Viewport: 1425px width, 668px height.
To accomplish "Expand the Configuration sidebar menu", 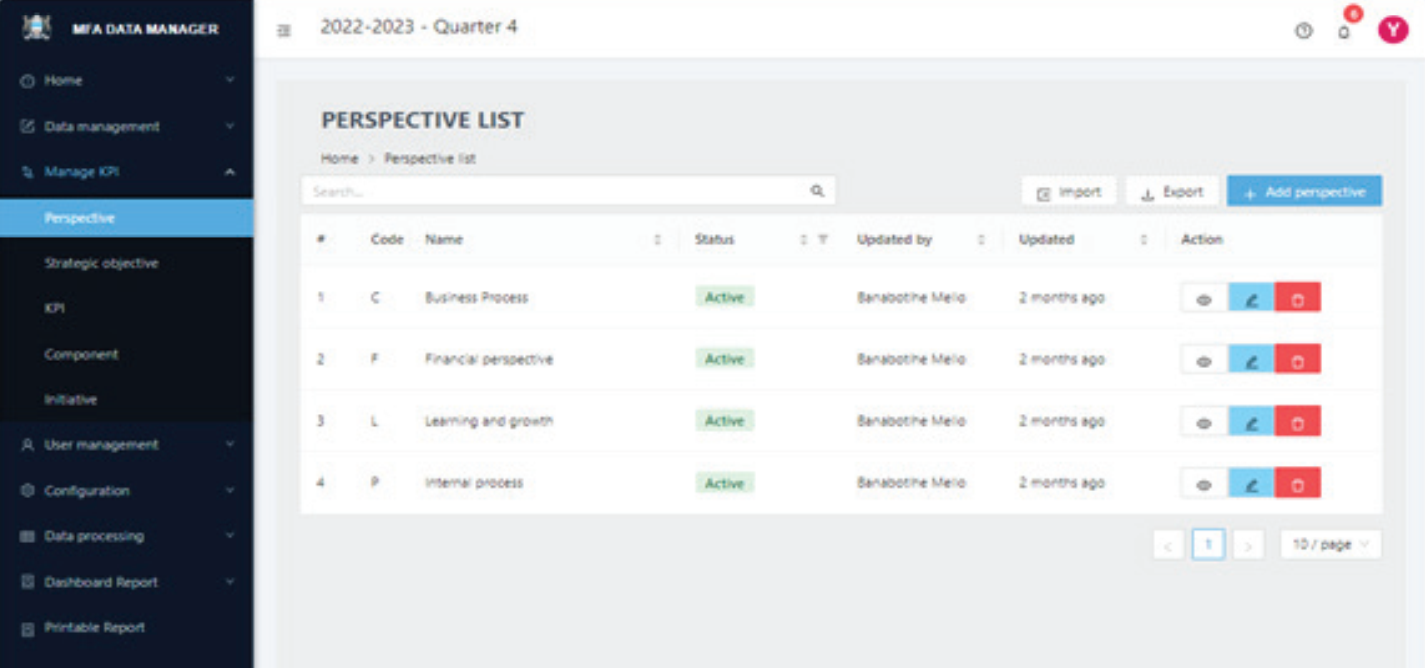I will tap(127, 491).
